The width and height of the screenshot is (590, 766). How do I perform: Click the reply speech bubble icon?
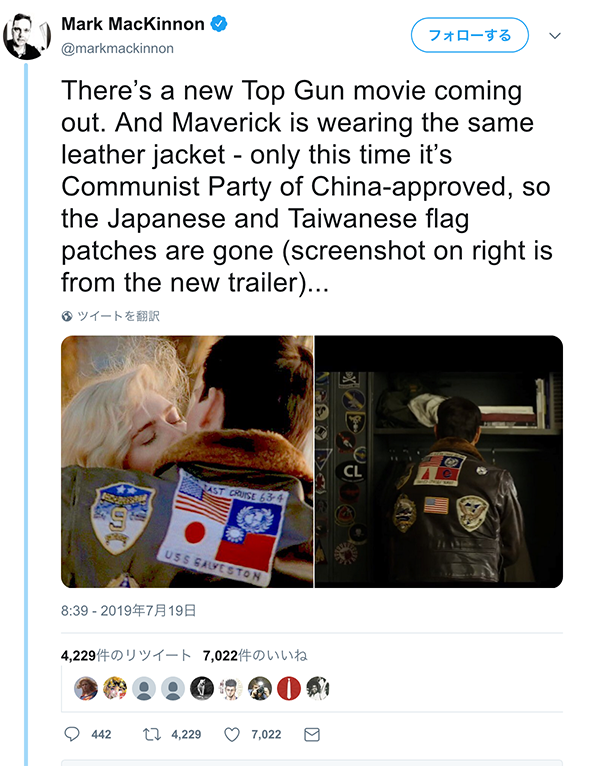[72, 734]
